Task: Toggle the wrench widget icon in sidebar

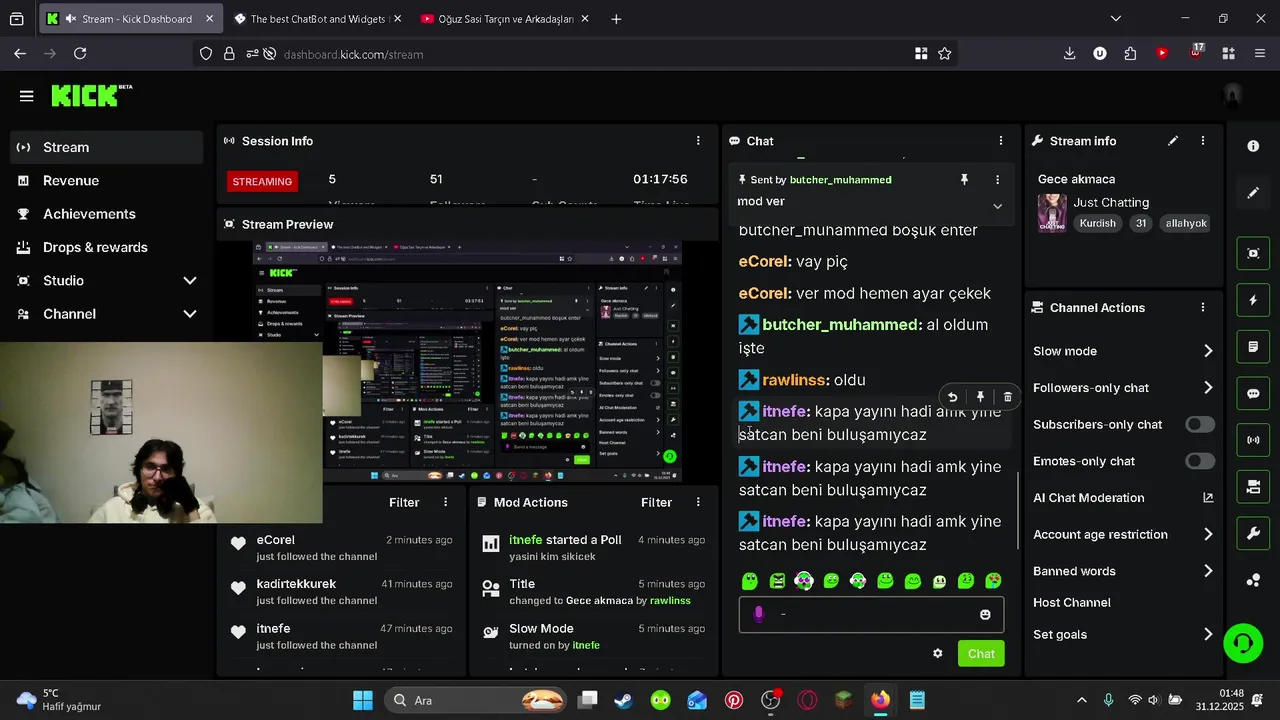Action: pyautogui.click(x=1253, y=534)
